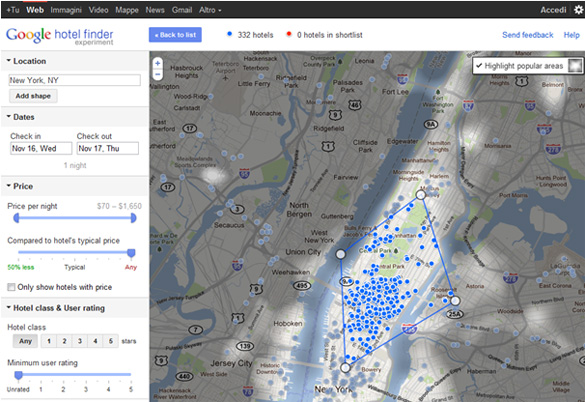Collapse the Dates section
Screen dimensions: 585x402
coord(21,117)
